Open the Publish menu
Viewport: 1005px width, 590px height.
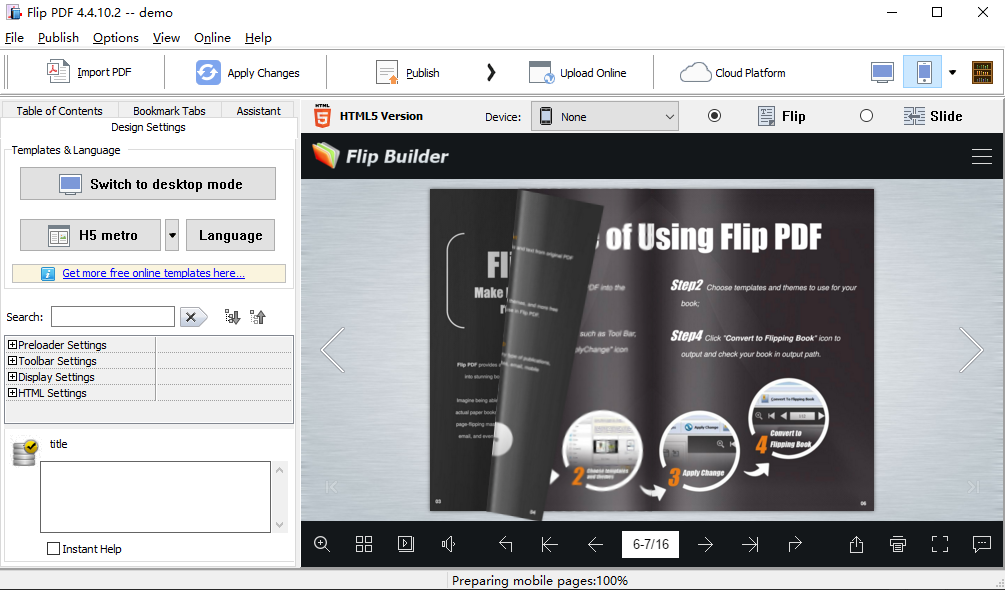pos(58,38)
